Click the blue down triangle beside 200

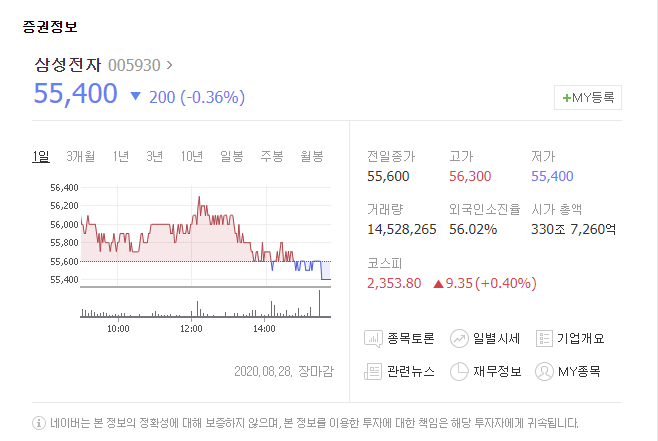[x=136, y=96]
